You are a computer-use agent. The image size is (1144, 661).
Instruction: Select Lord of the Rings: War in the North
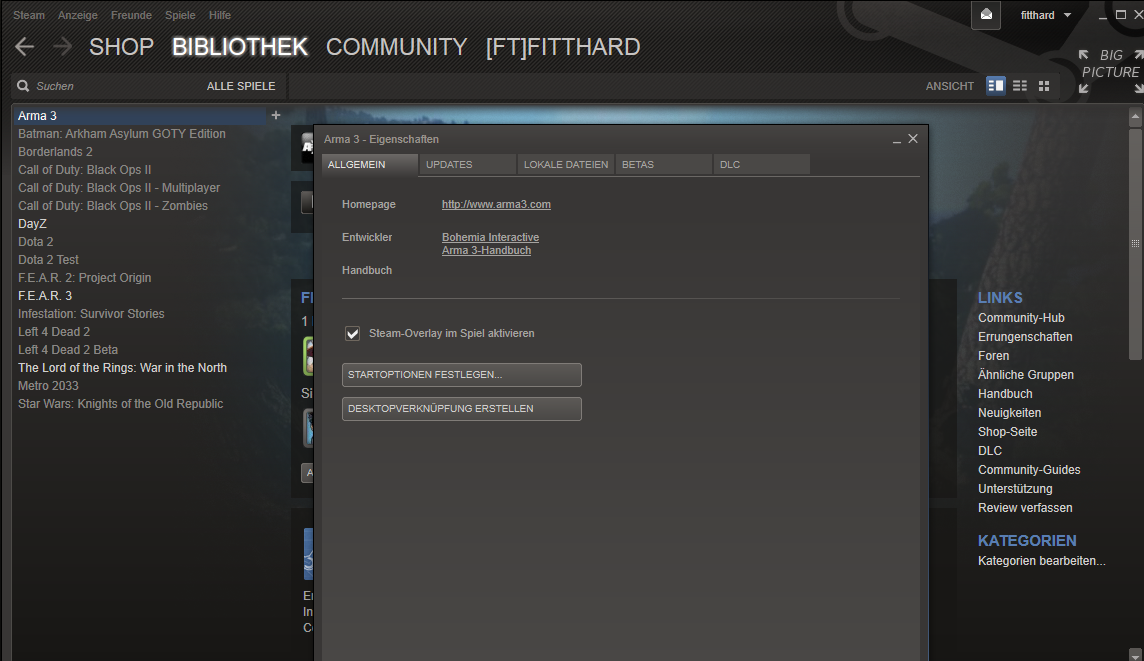123,368
